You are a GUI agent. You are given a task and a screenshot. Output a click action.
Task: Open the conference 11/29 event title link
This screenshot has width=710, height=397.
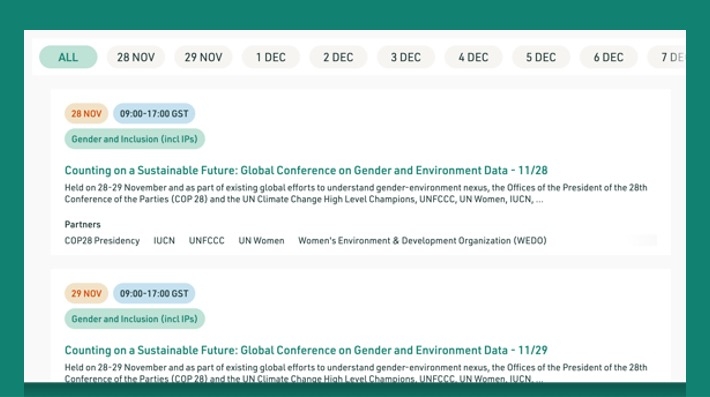pos(306,350)
